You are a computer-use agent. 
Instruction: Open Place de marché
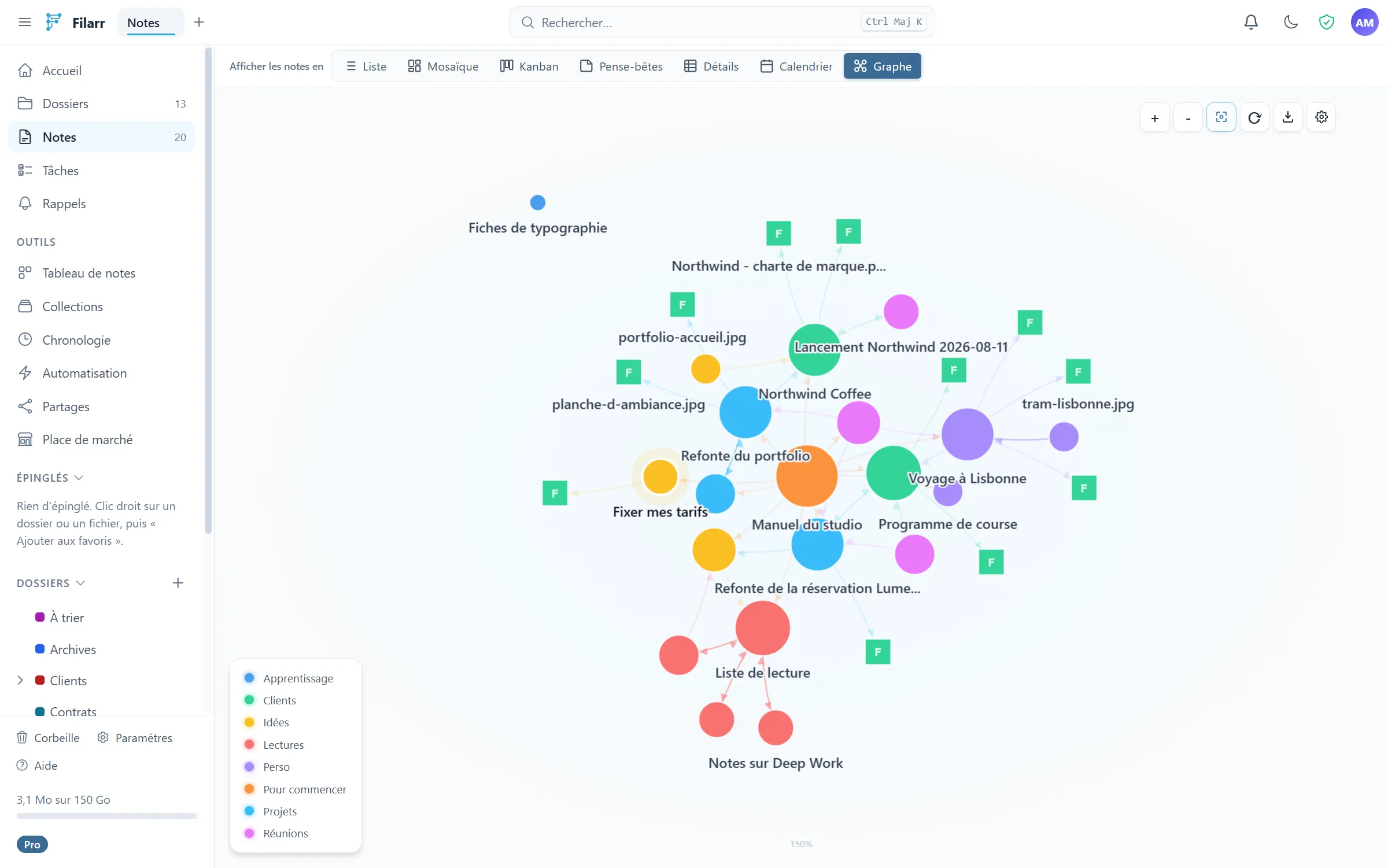[102, 439]
